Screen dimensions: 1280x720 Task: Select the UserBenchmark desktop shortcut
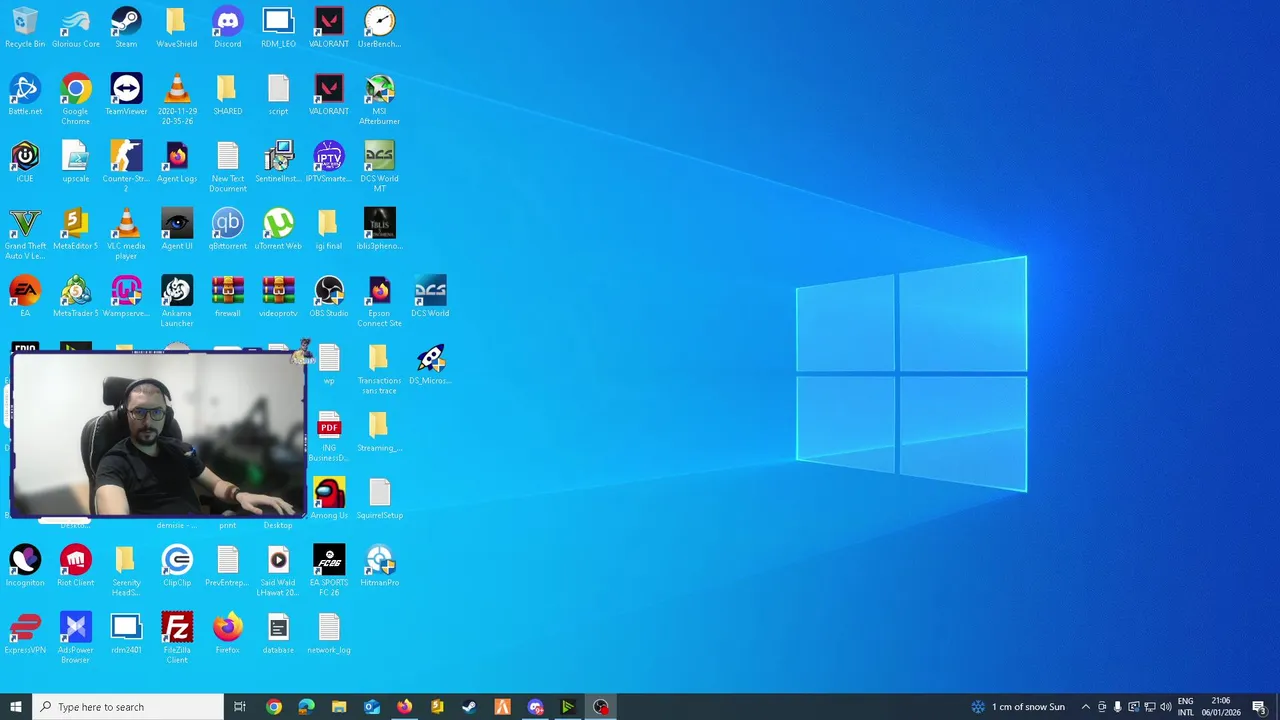[x=380, y=28]
